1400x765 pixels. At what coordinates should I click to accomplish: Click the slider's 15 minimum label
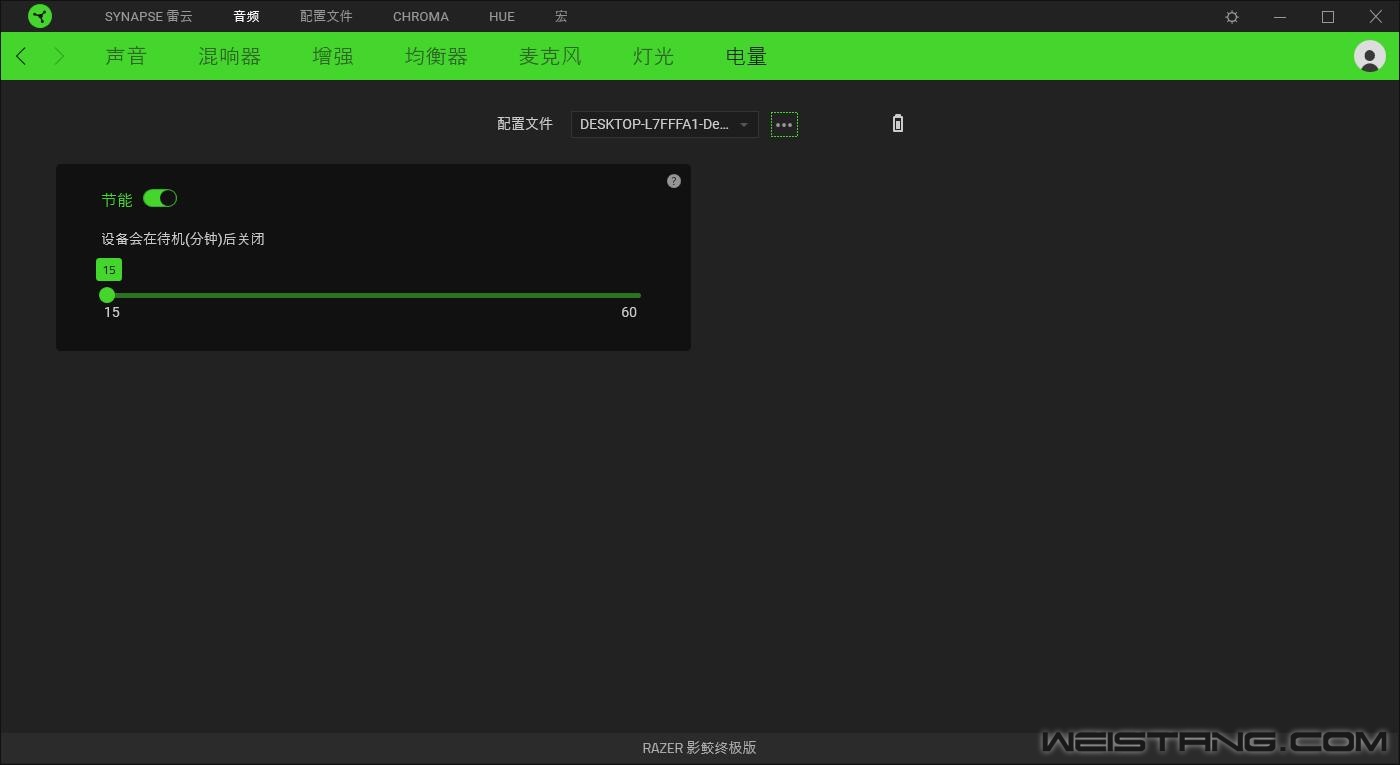point(112,312)
